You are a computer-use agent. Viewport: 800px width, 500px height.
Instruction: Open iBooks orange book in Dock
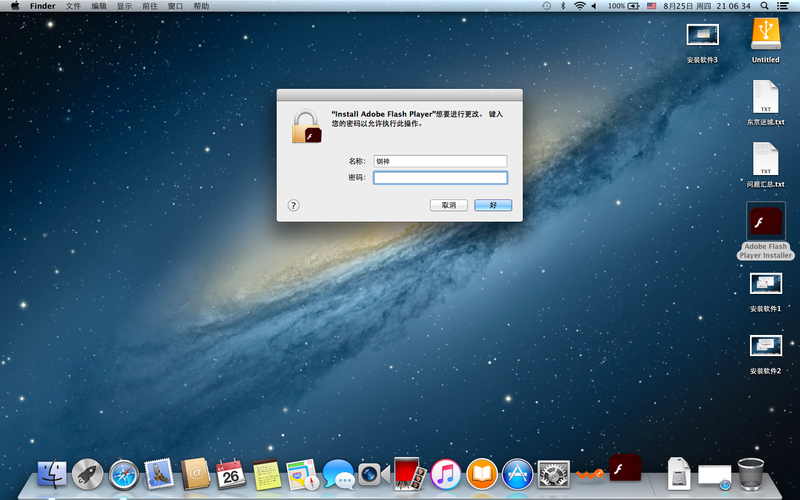coord(482,474)
